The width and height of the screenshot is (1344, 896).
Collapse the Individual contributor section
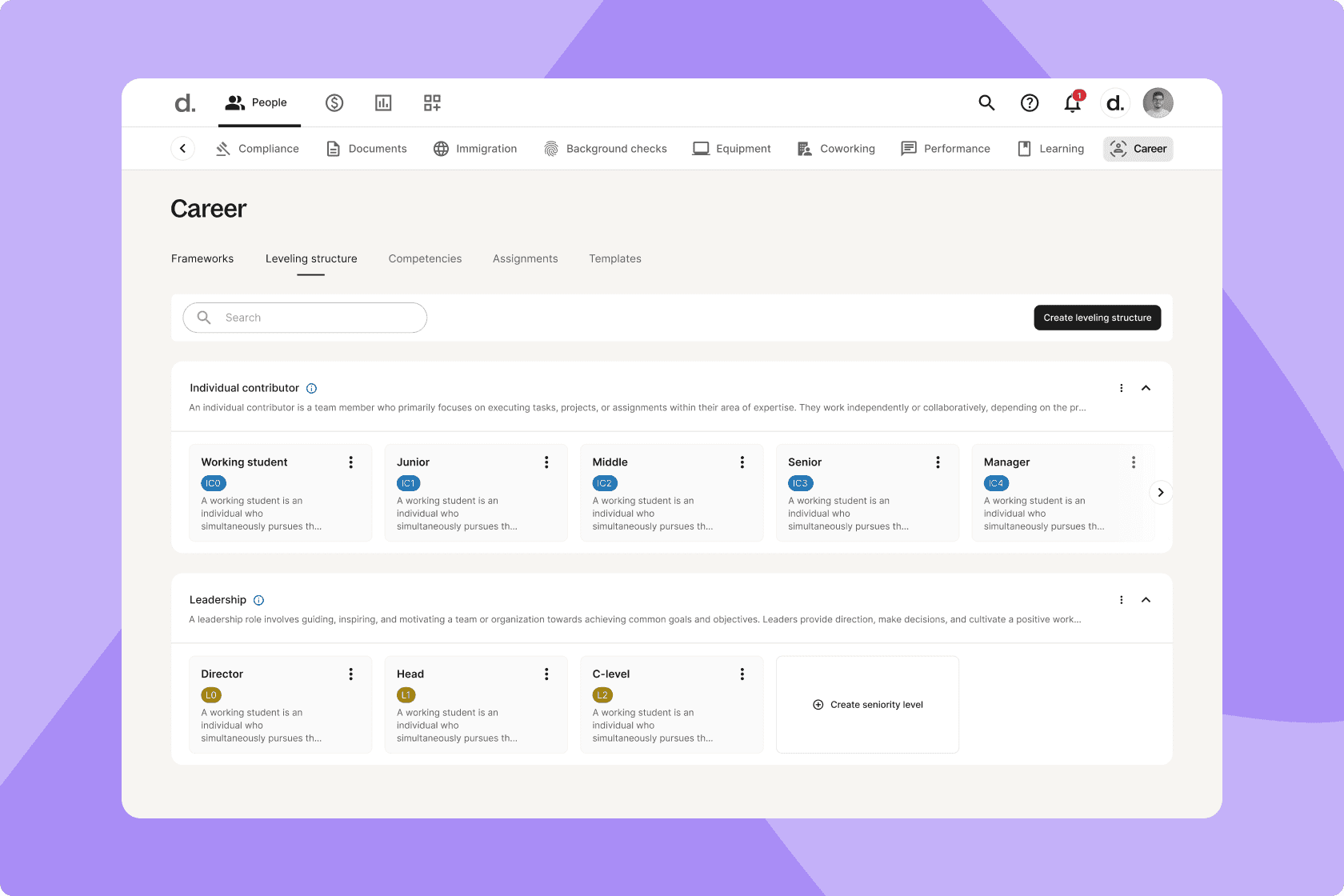coord(1146,388)
